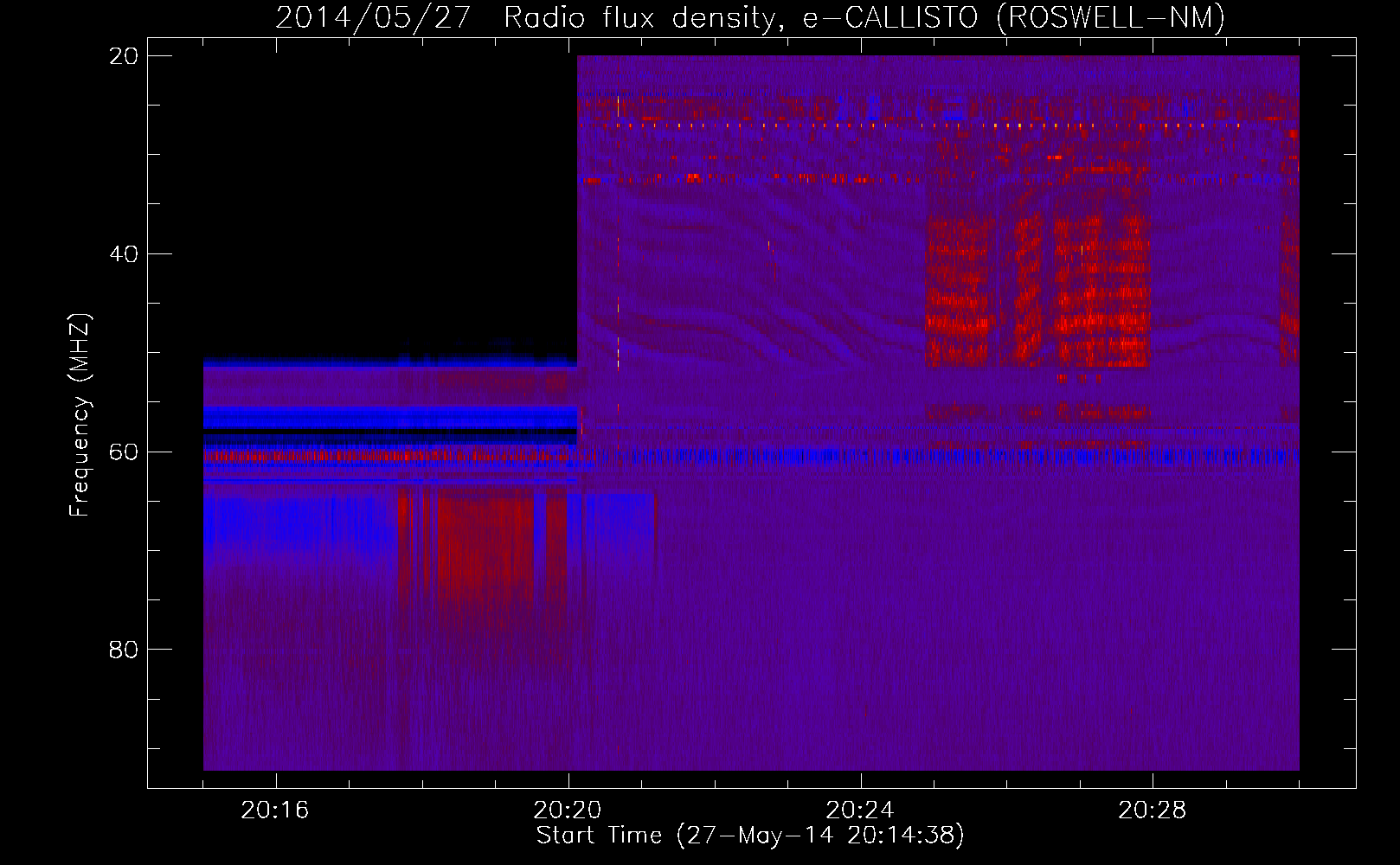1400x865 pixels.
Task: Click the '20:20' time tick label
Action: click(x=568, y=811)
